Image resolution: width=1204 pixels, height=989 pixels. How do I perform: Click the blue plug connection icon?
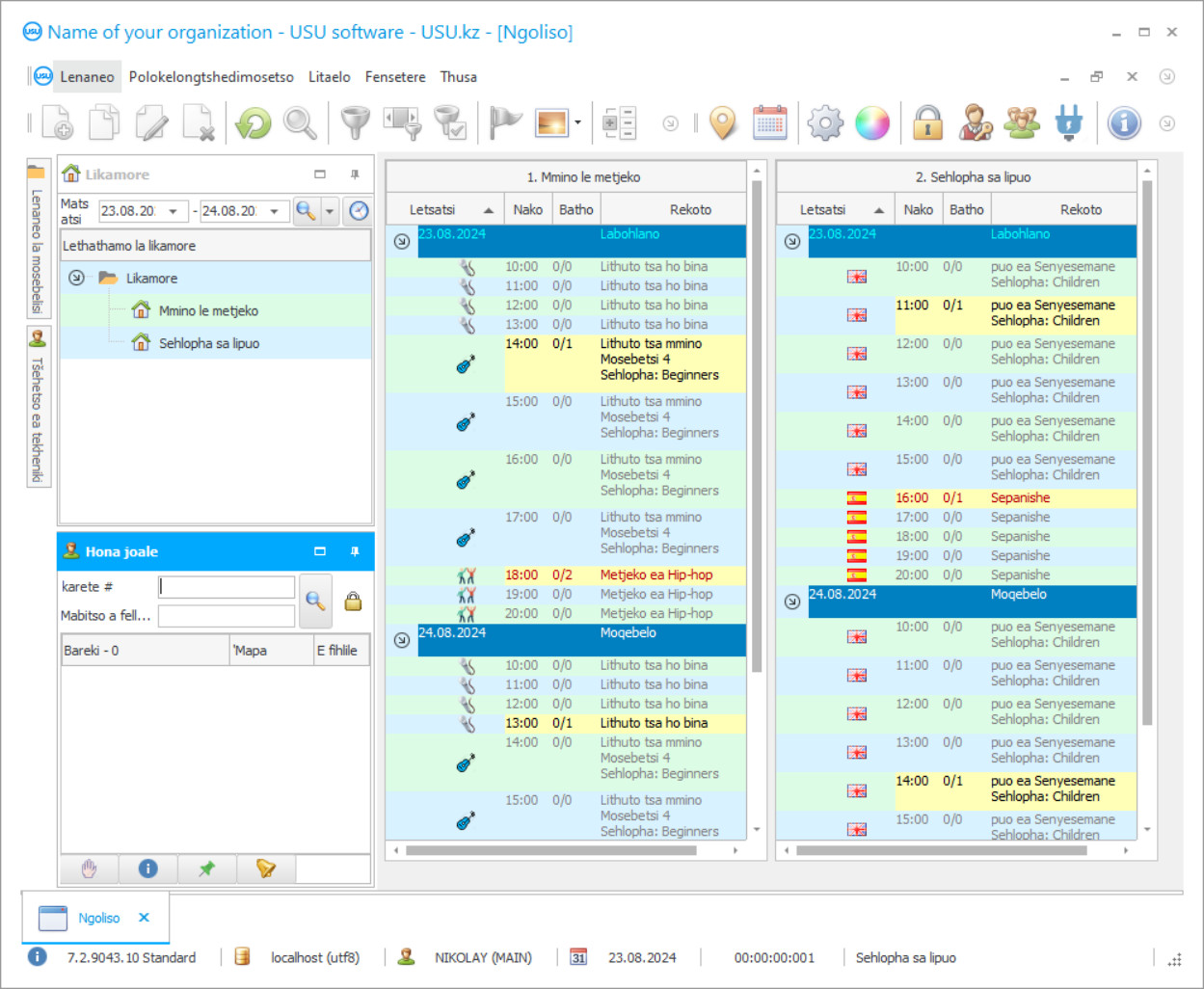(1069, 123)
